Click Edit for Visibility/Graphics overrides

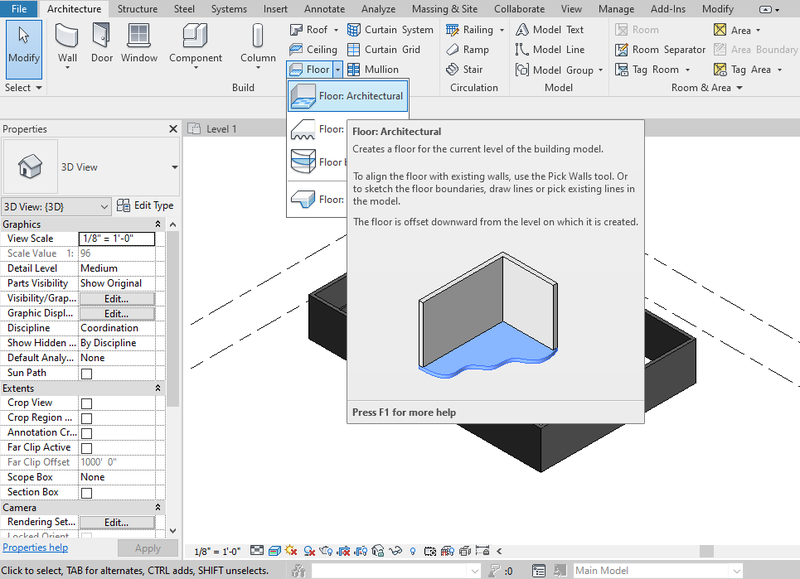coord(117,299)
